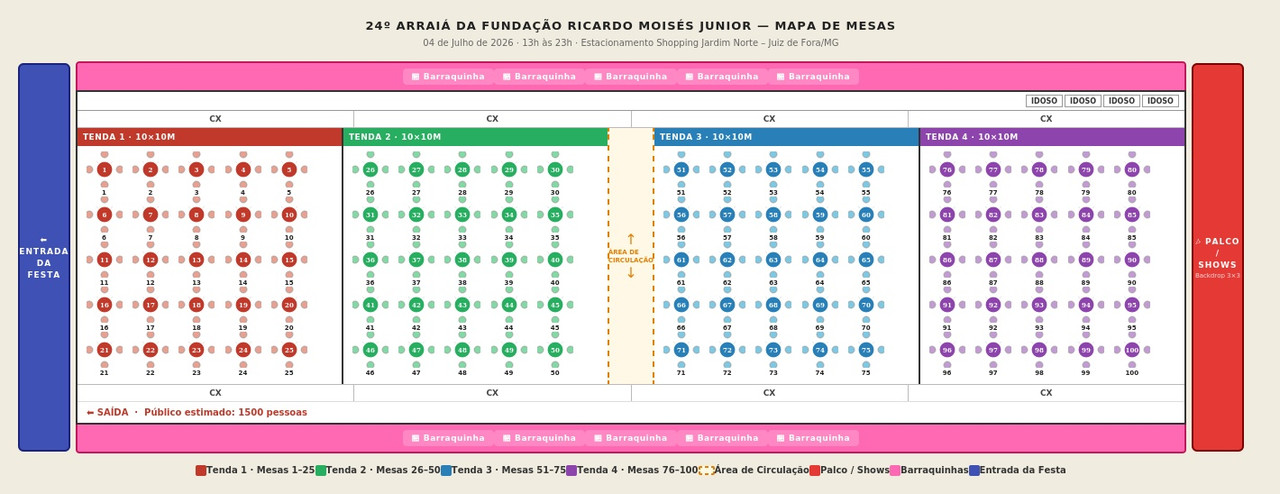Select table 46 circle in Tenda 2
The image size is (1280, 494).
pyautogui.click(x=370, y=350)
